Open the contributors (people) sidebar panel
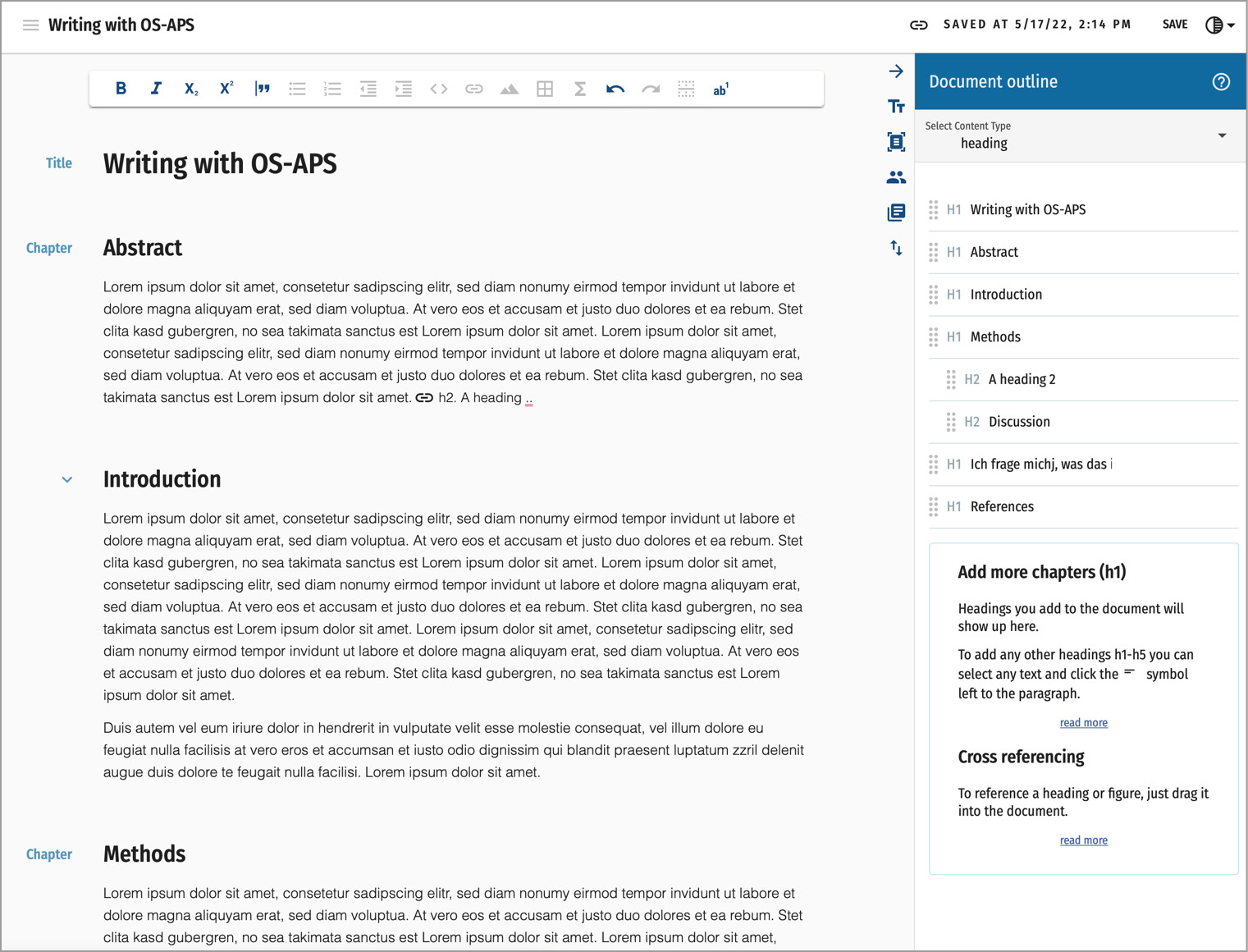Image resolution: width=1248 pixels, height=952 pixels. coord(896,176)
